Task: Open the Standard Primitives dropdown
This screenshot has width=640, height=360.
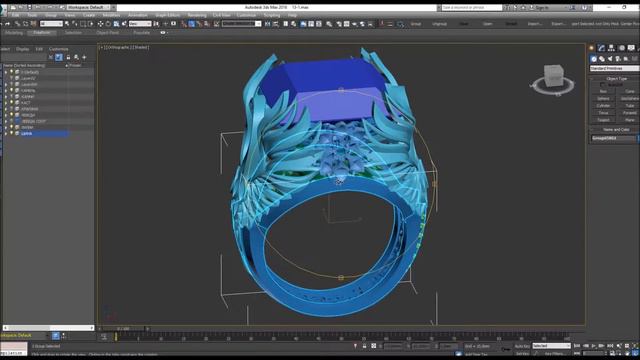Action: (x=615, y=69)
